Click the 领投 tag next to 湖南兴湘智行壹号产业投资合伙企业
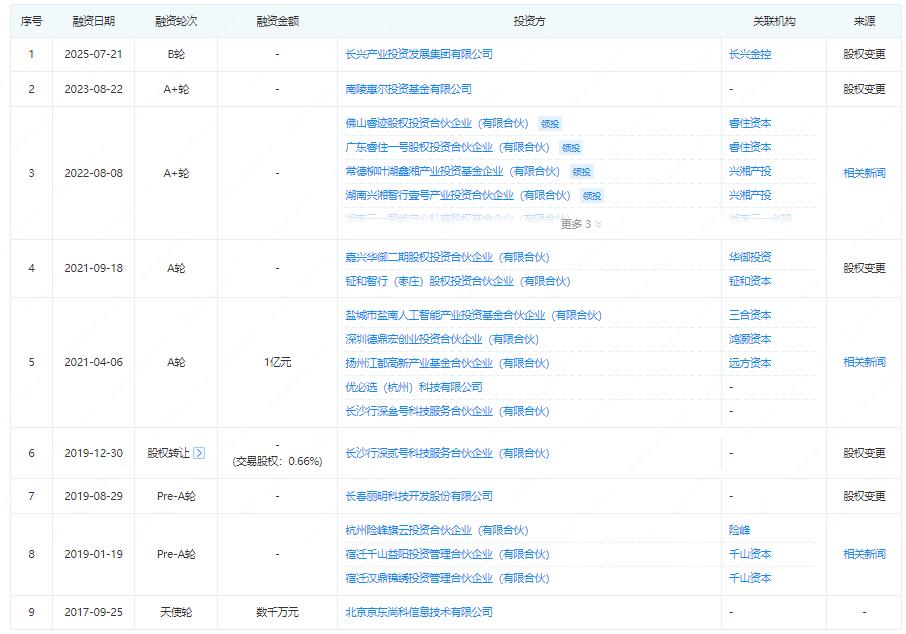This screenshot has width=906, height=634. [592, 196]
